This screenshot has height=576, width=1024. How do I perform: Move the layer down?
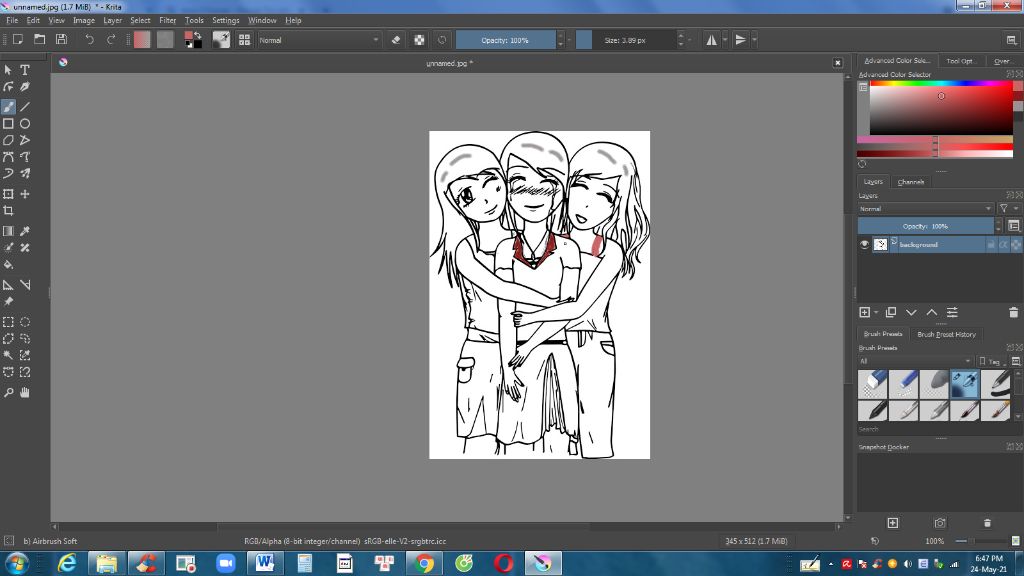(x=911, y=313)
